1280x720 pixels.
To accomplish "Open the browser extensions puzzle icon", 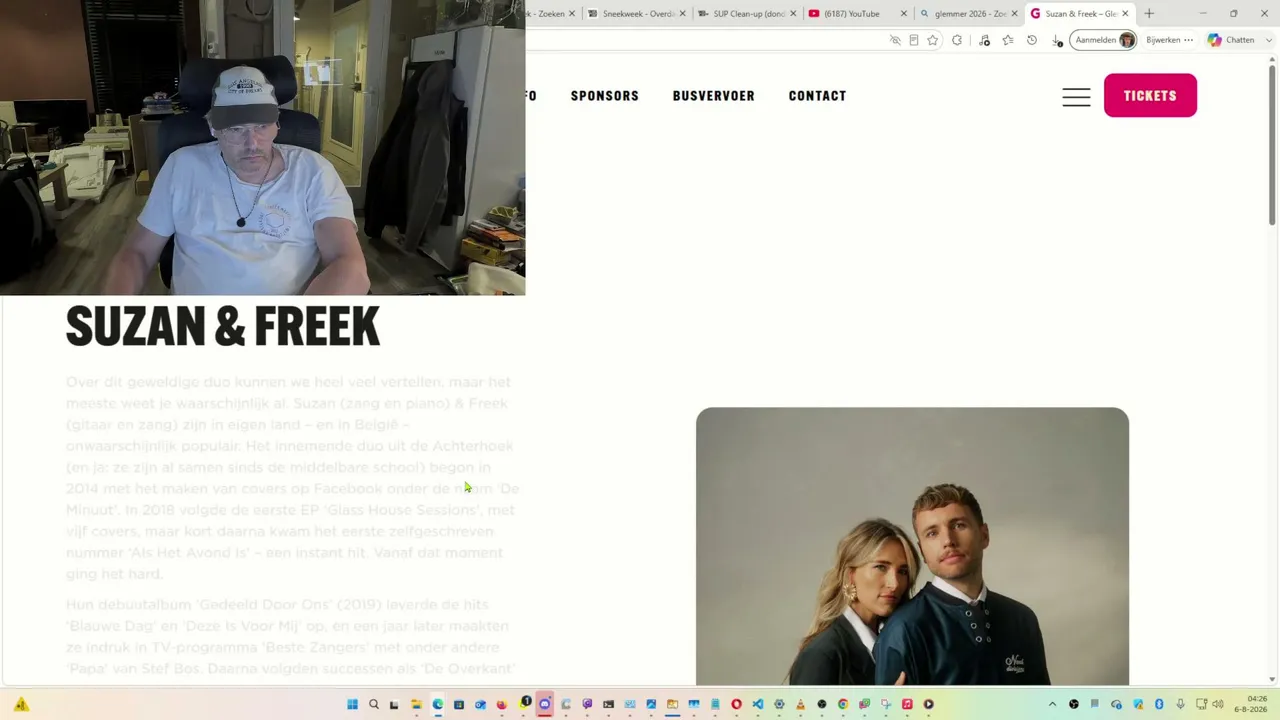I will click(957, 40).
